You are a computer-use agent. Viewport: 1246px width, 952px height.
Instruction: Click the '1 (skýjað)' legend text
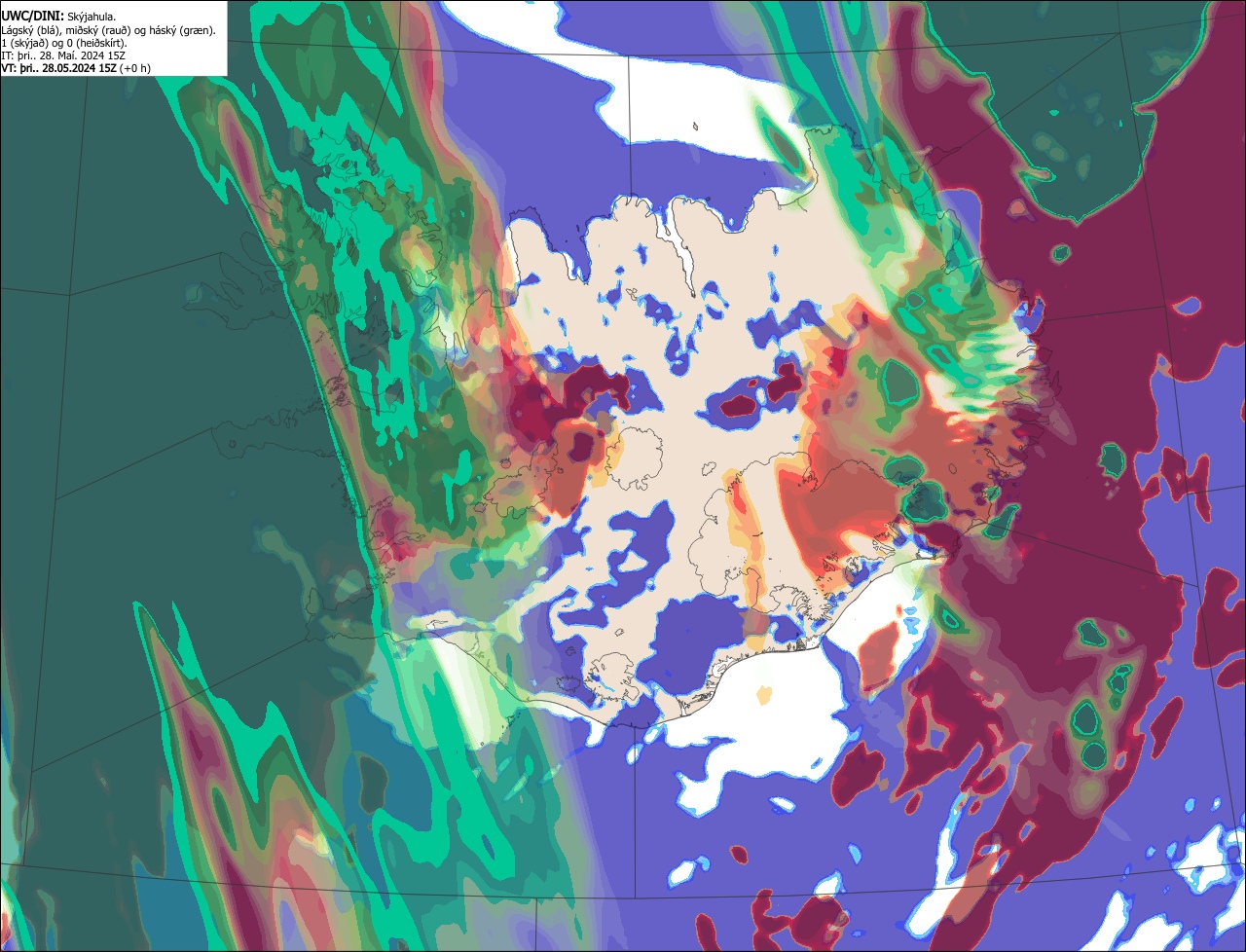pyautogui.click(x=25, y=44)
